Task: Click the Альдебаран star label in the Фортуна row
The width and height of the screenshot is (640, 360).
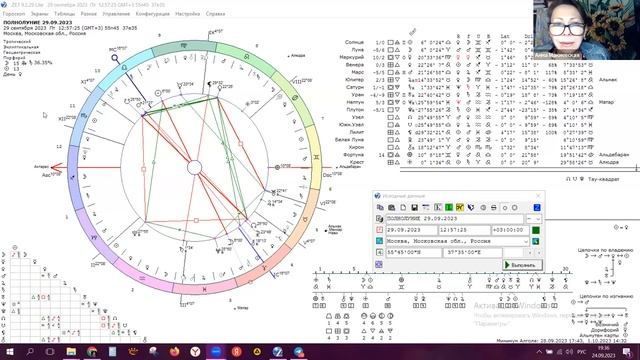Action: pos(614,155)
